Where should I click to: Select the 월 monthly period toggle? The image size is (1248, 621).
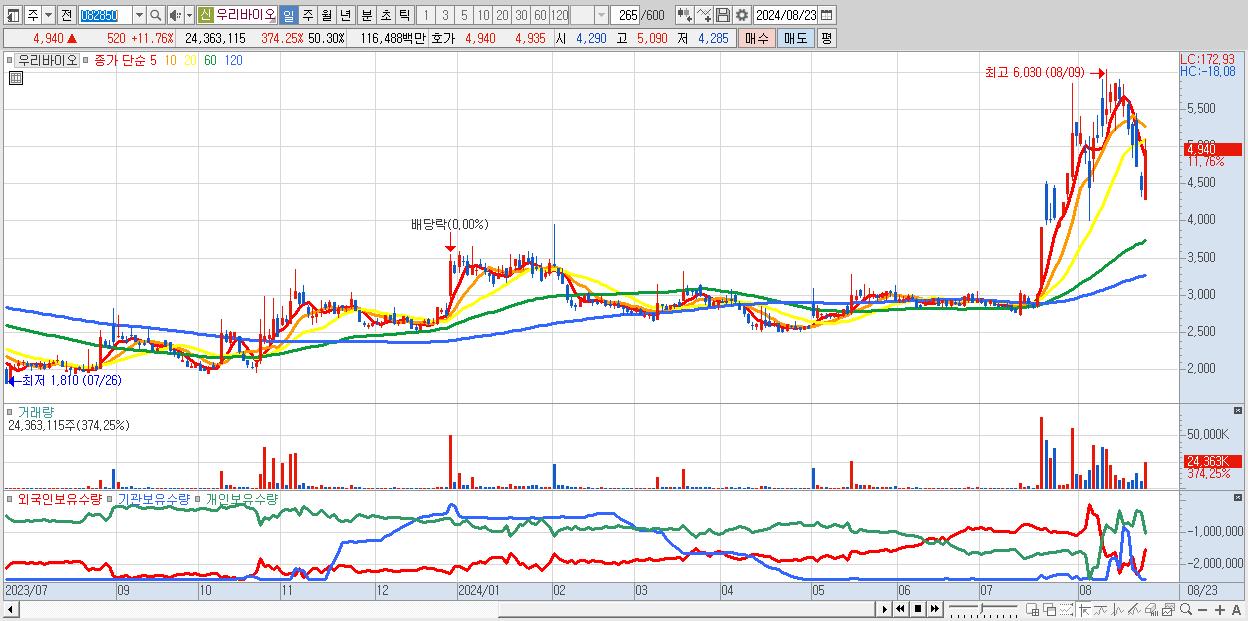pos(326,15)
